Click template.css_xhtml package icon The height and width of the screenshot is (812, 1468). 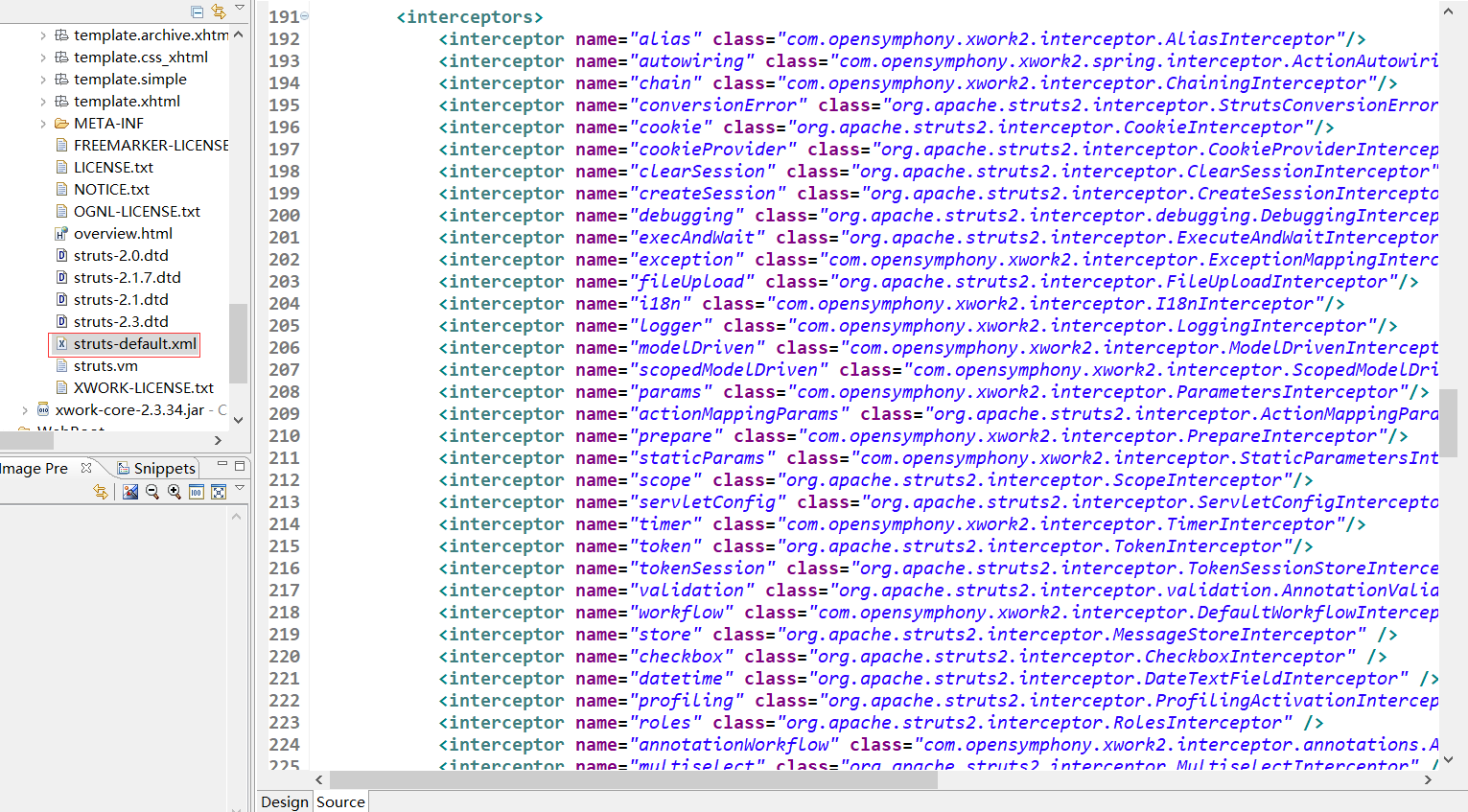(x=61, y=58)
